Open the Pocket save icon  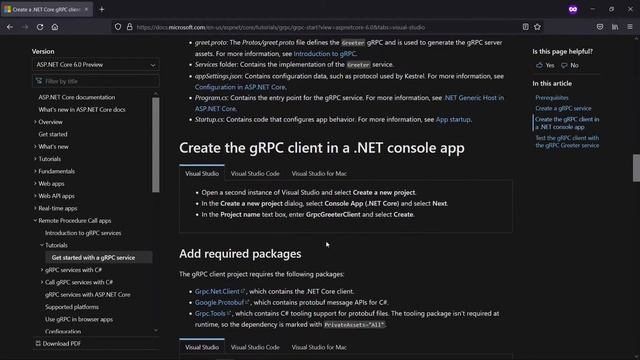(600, 27)
